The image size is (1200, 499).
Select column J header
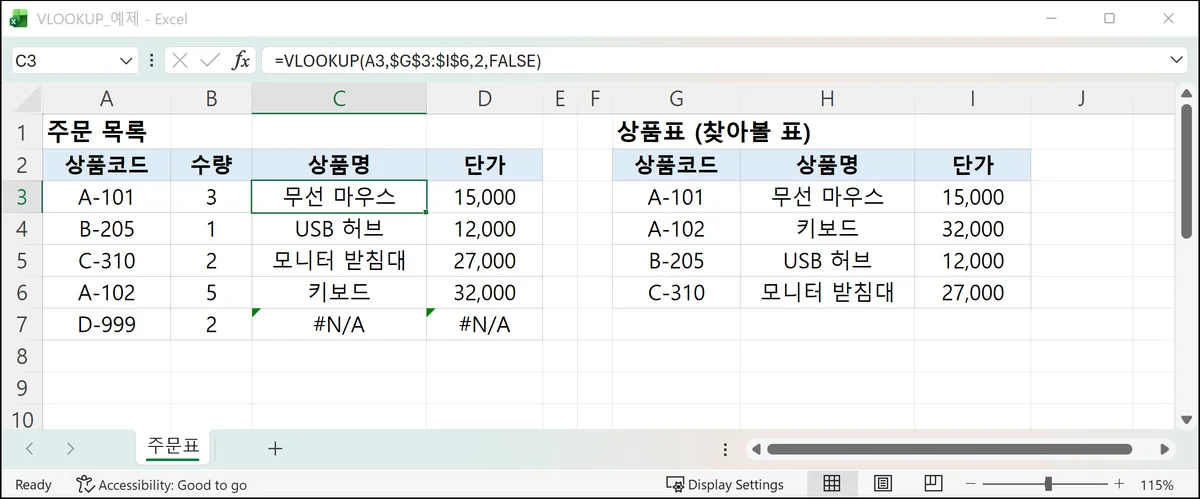pyautogui.click(x=1082, y=98)
